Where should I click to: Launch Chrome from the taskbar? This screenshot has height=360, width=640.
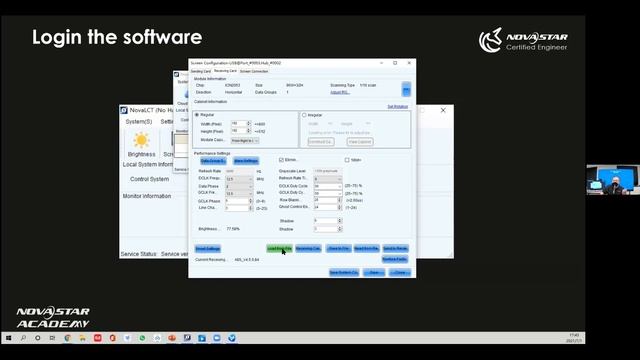(67, 338)
